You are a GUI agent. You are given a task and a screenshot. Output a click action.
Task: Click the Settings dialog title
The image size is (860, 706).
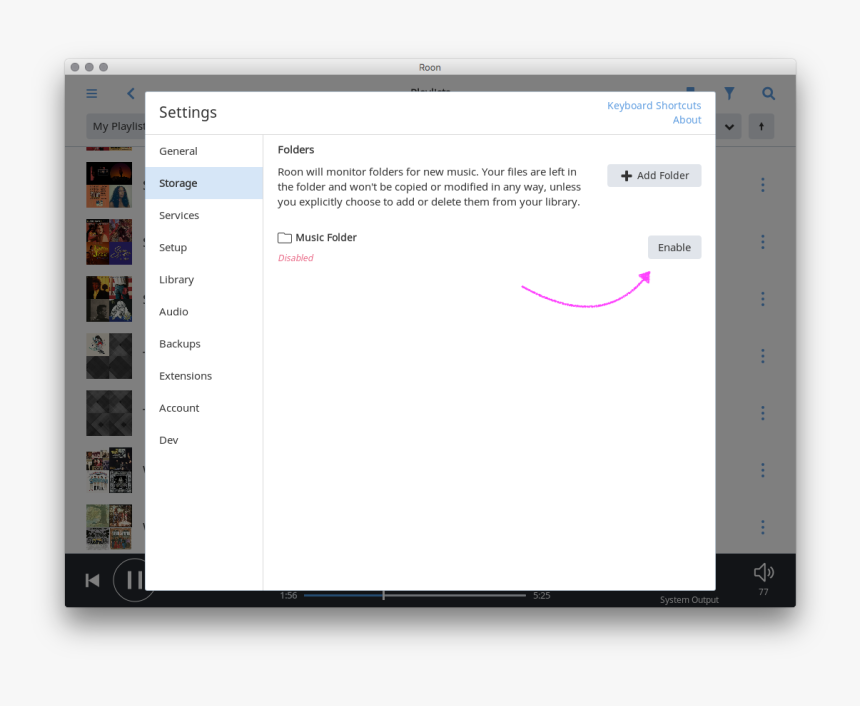pos(188,112)
